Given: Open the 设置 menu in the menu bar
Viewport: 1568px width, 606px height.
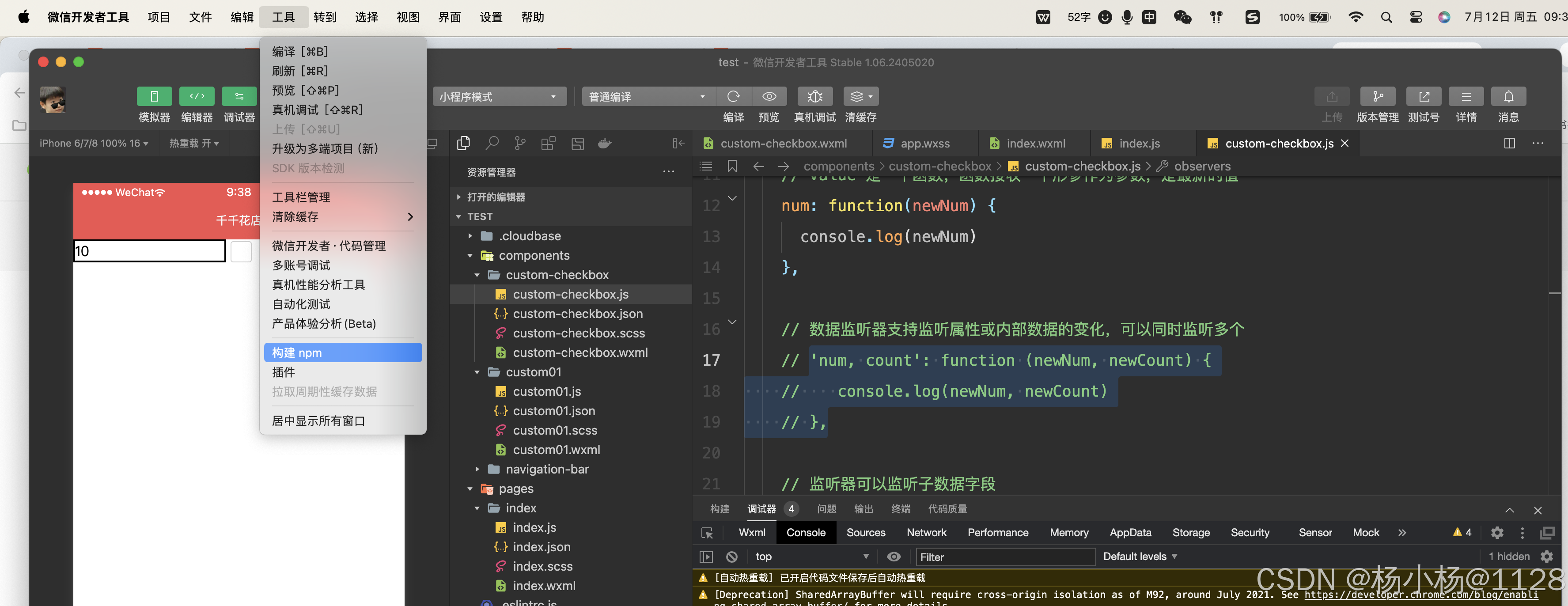Looking at the screenshot, I should (491, 17).
